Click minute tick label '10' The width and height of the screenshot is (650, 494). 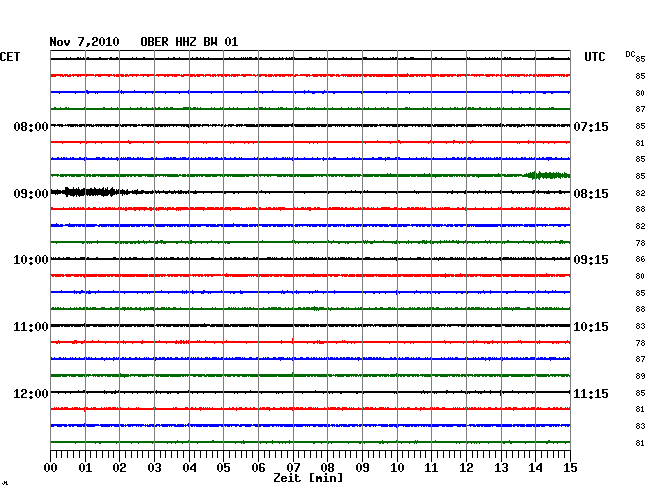click(x=397, y=467)
